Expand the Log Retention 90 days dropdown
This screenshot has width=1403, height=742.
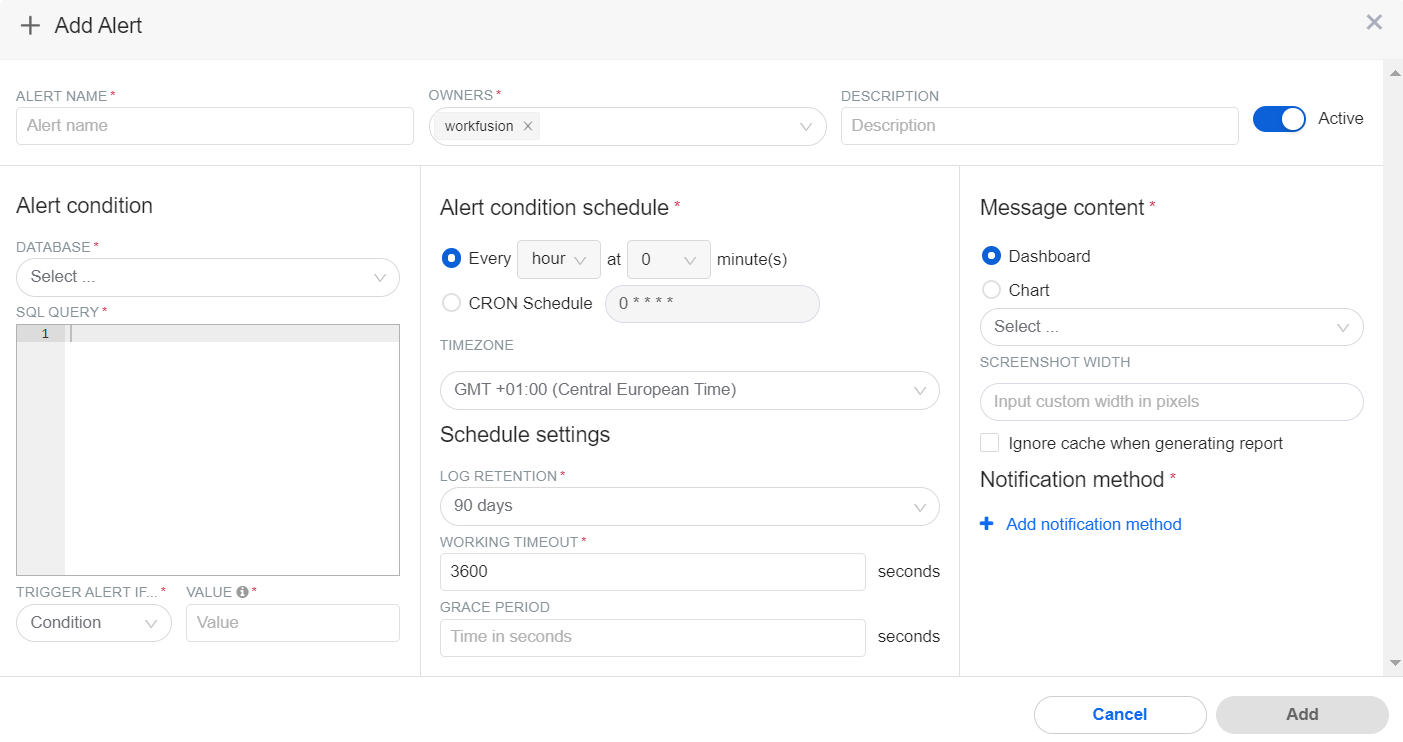690,506
